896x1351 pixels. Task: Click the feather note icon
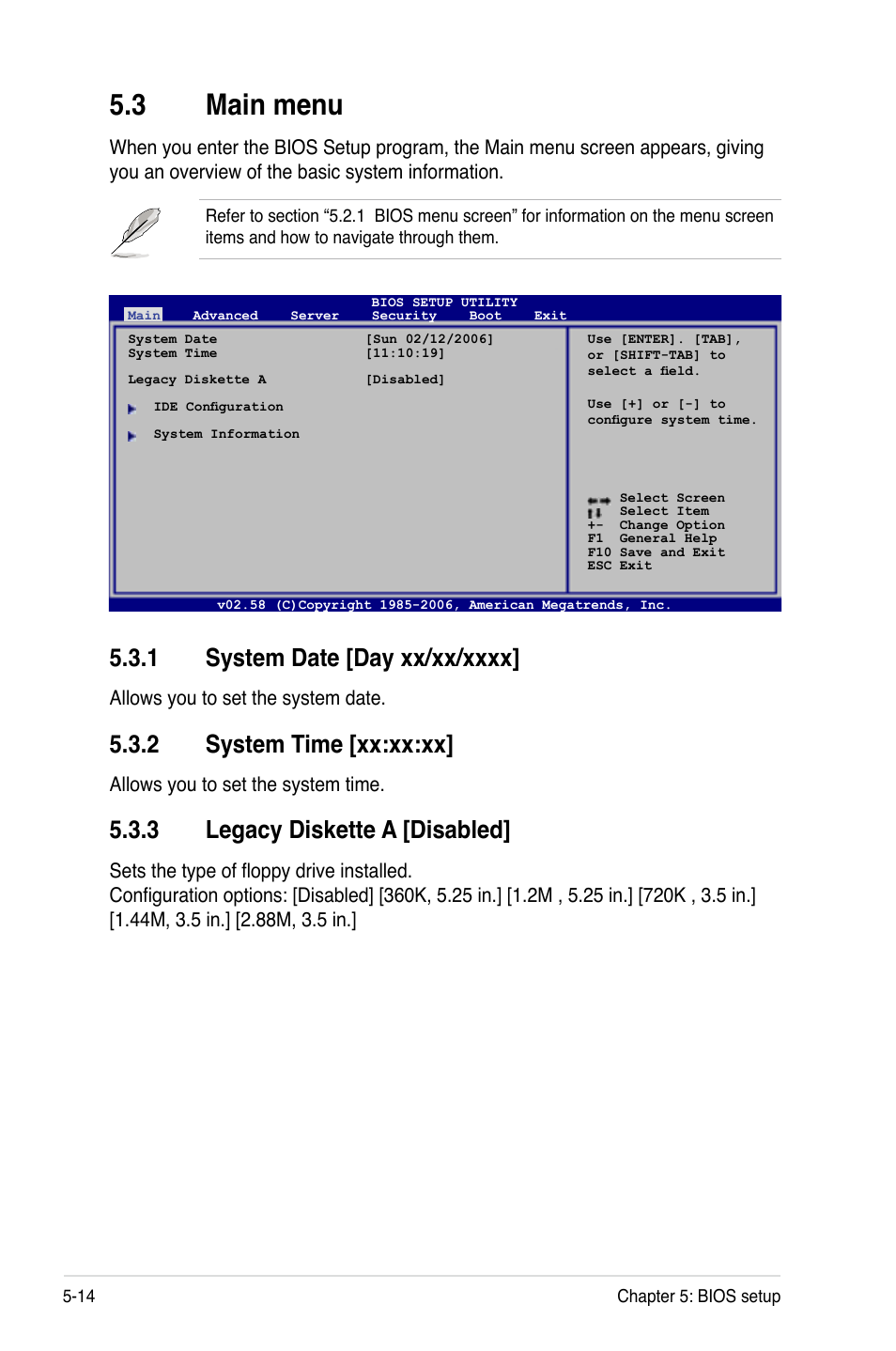[x=136, y=232]
